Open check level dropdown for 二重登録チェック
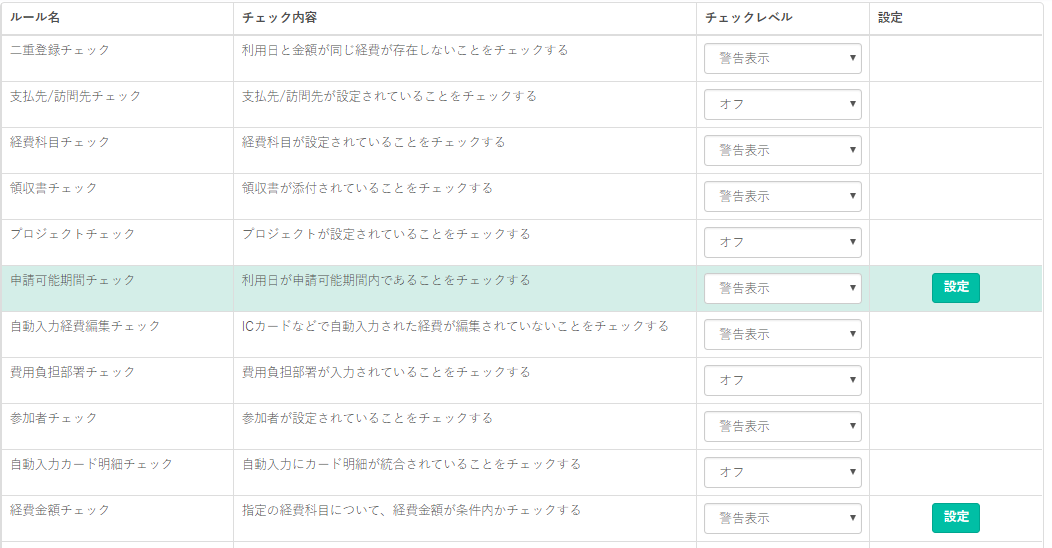 [x=782, y=58]
